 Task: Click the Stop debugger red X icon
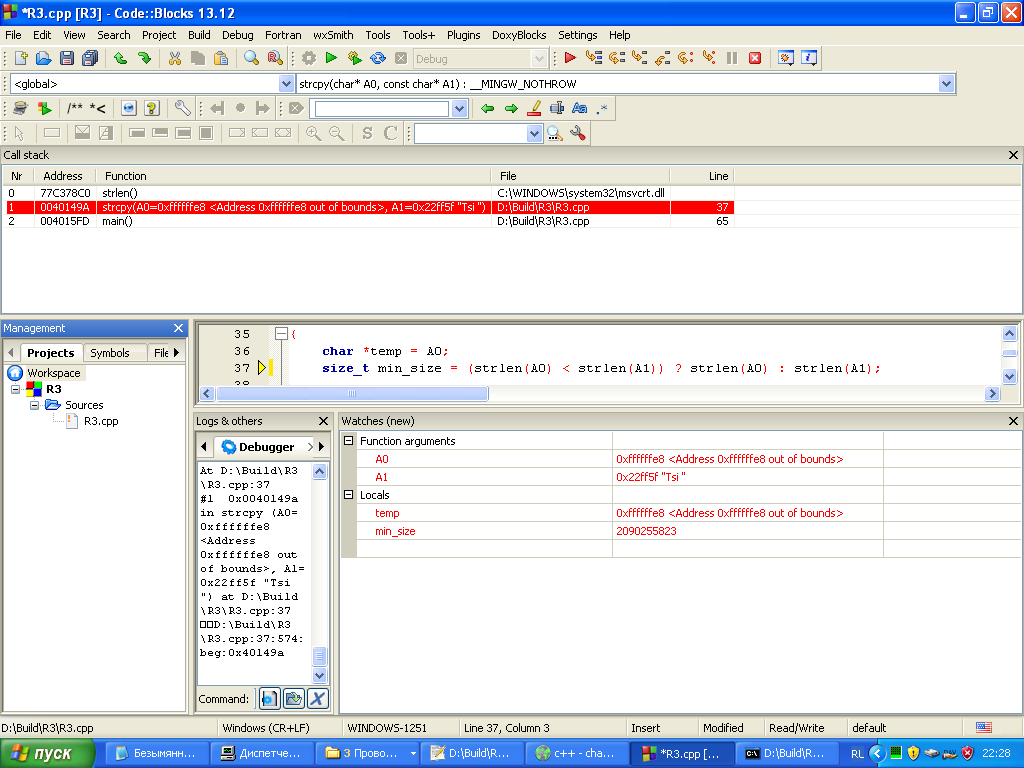tap(755, 58)
